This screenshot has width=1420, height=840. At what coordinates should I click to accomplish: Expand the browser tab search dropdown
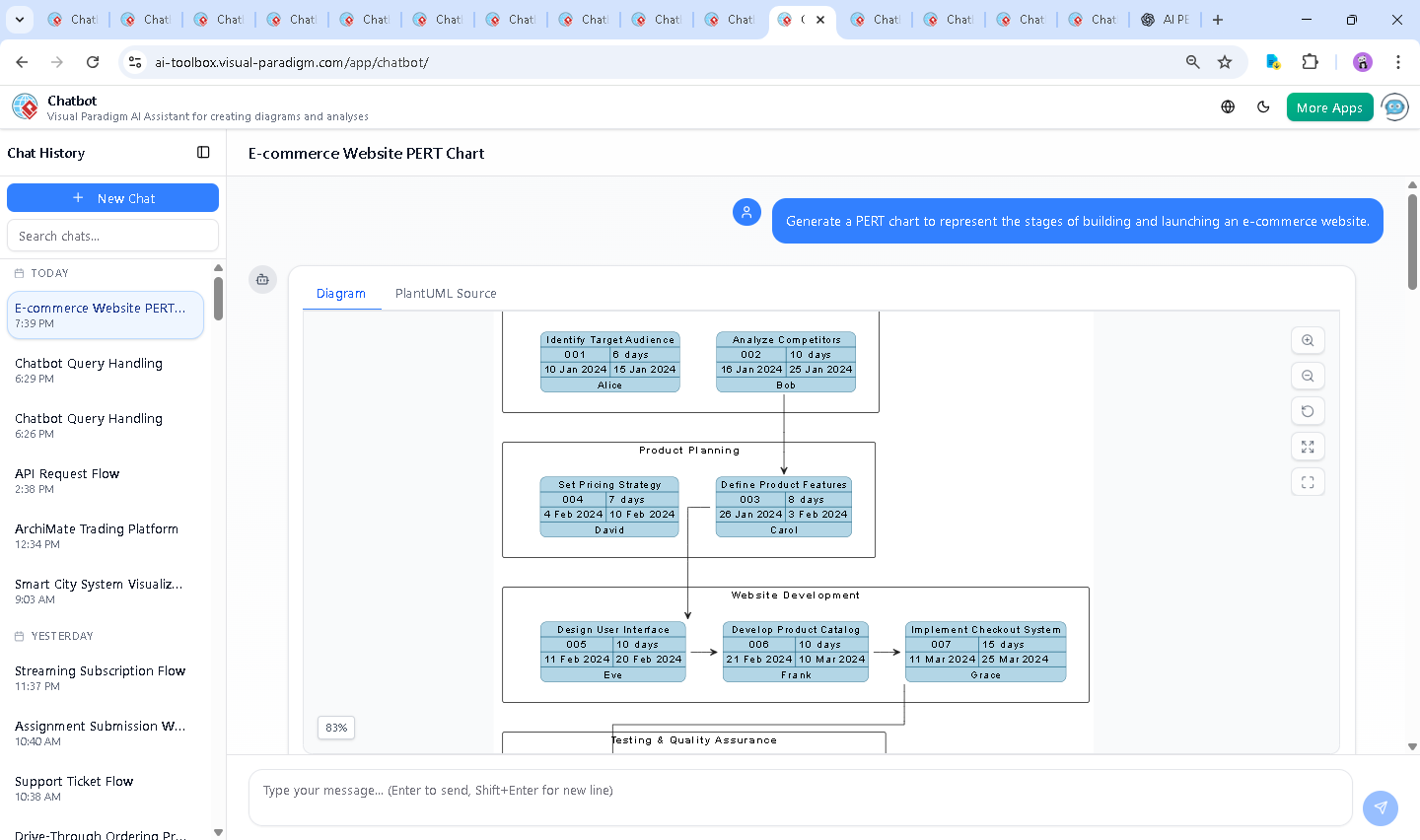tap(20, 20)
